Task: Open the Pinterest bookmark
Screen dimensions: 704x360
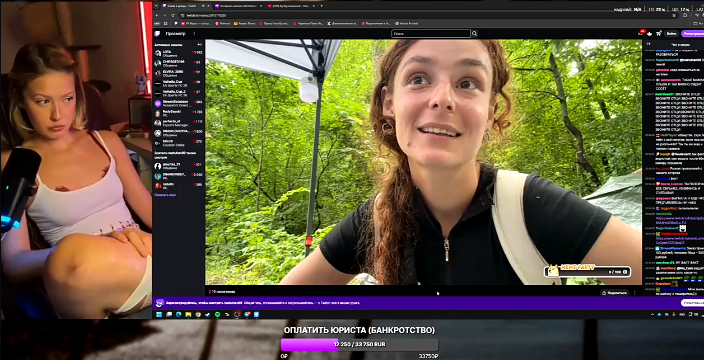Action: (x=222, y=23)
